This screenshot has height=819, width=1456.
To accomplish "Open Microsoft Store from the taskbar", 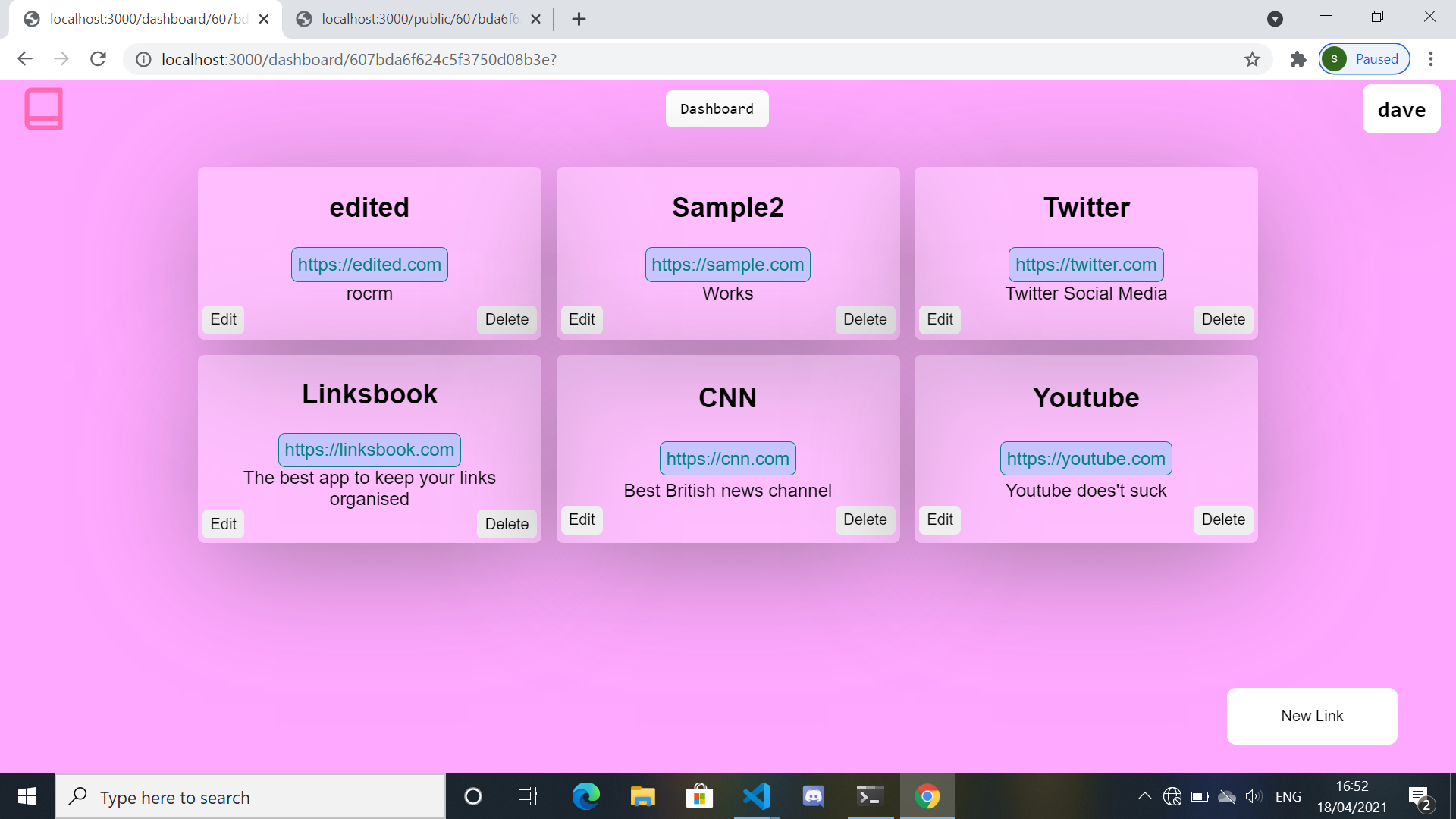I will [699, 796].
